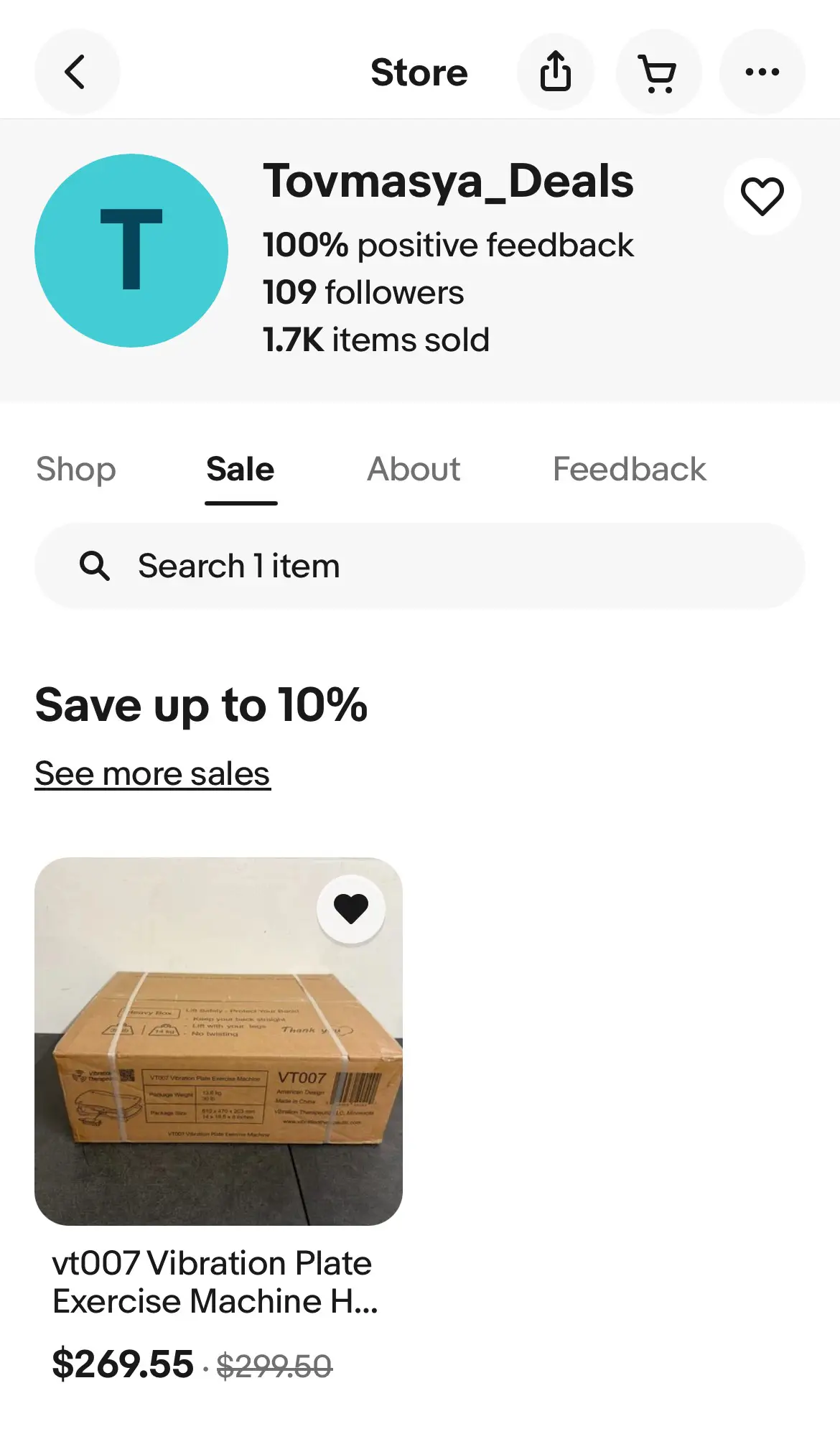
Task: Unfavorite the vt007 Vibration Plate item
Action: coord(351,909)
